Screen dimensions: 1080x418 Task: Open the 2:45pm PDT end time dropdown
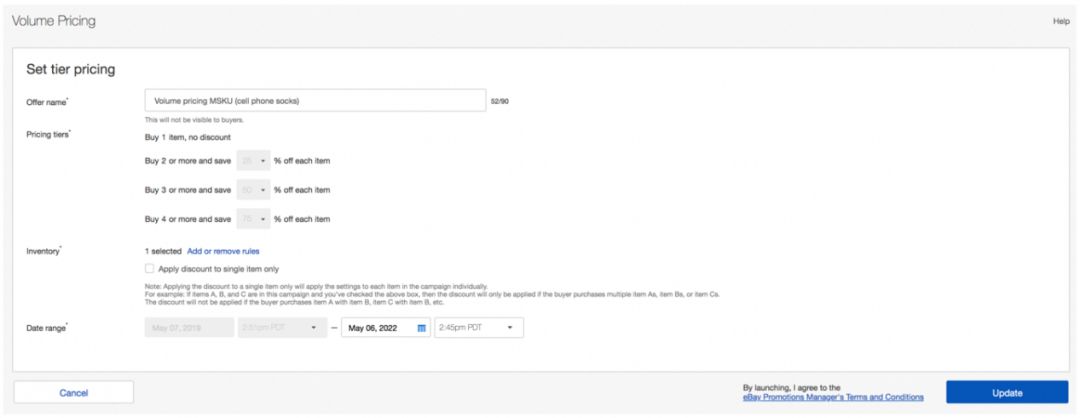pos(478,328)
